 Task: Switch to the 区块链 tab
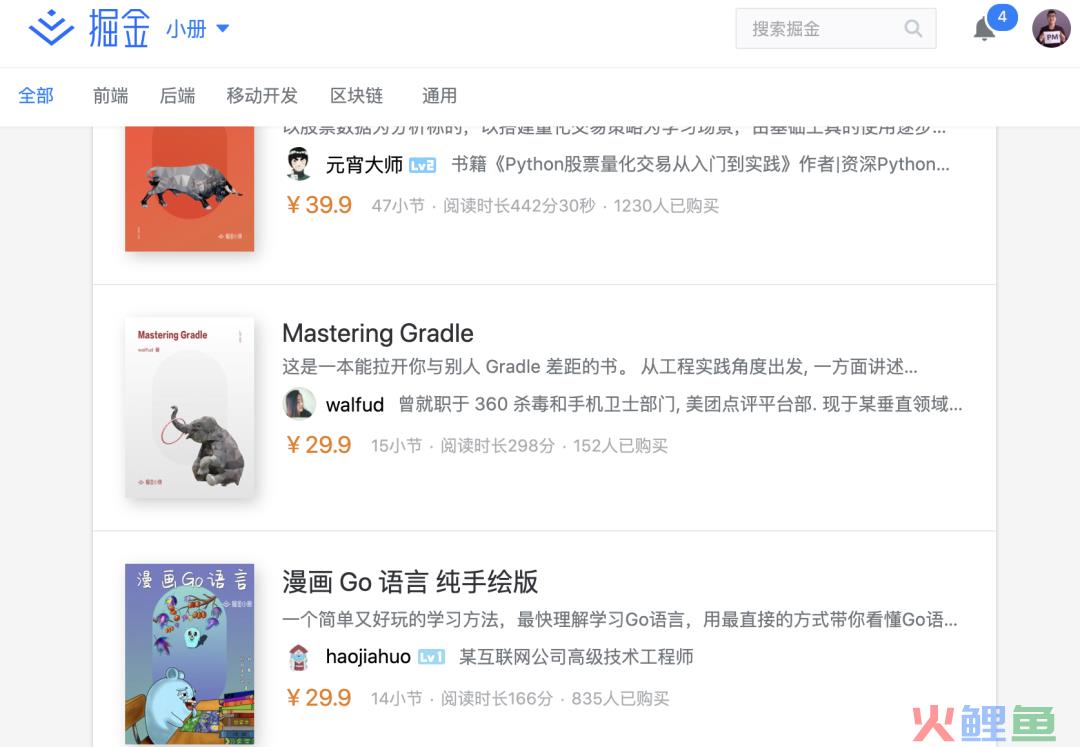pyautogui.click(x=356, y=96)
